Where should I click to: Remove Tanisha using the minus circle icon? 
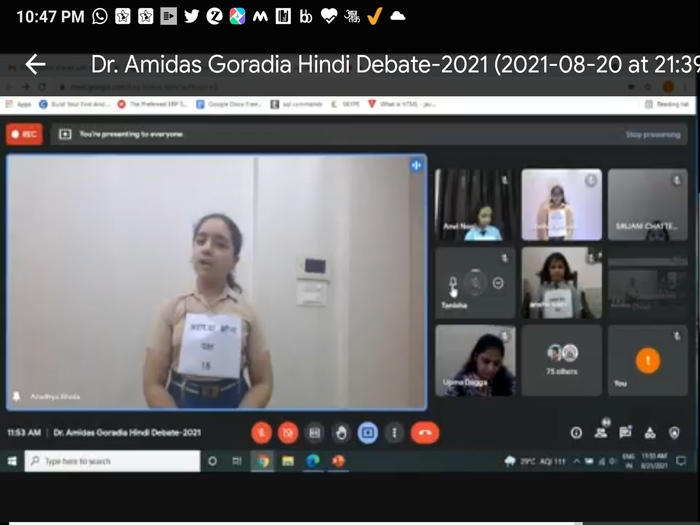(498, 283)
